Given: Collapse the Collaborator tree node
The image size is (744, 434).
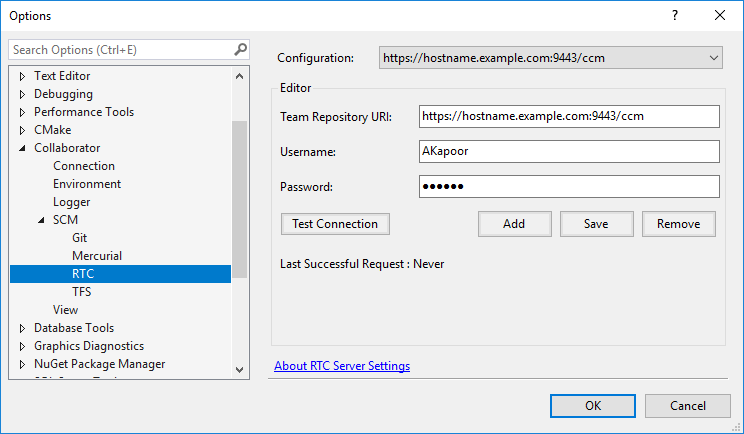Looking at the screenshot, I should point(23,148).
